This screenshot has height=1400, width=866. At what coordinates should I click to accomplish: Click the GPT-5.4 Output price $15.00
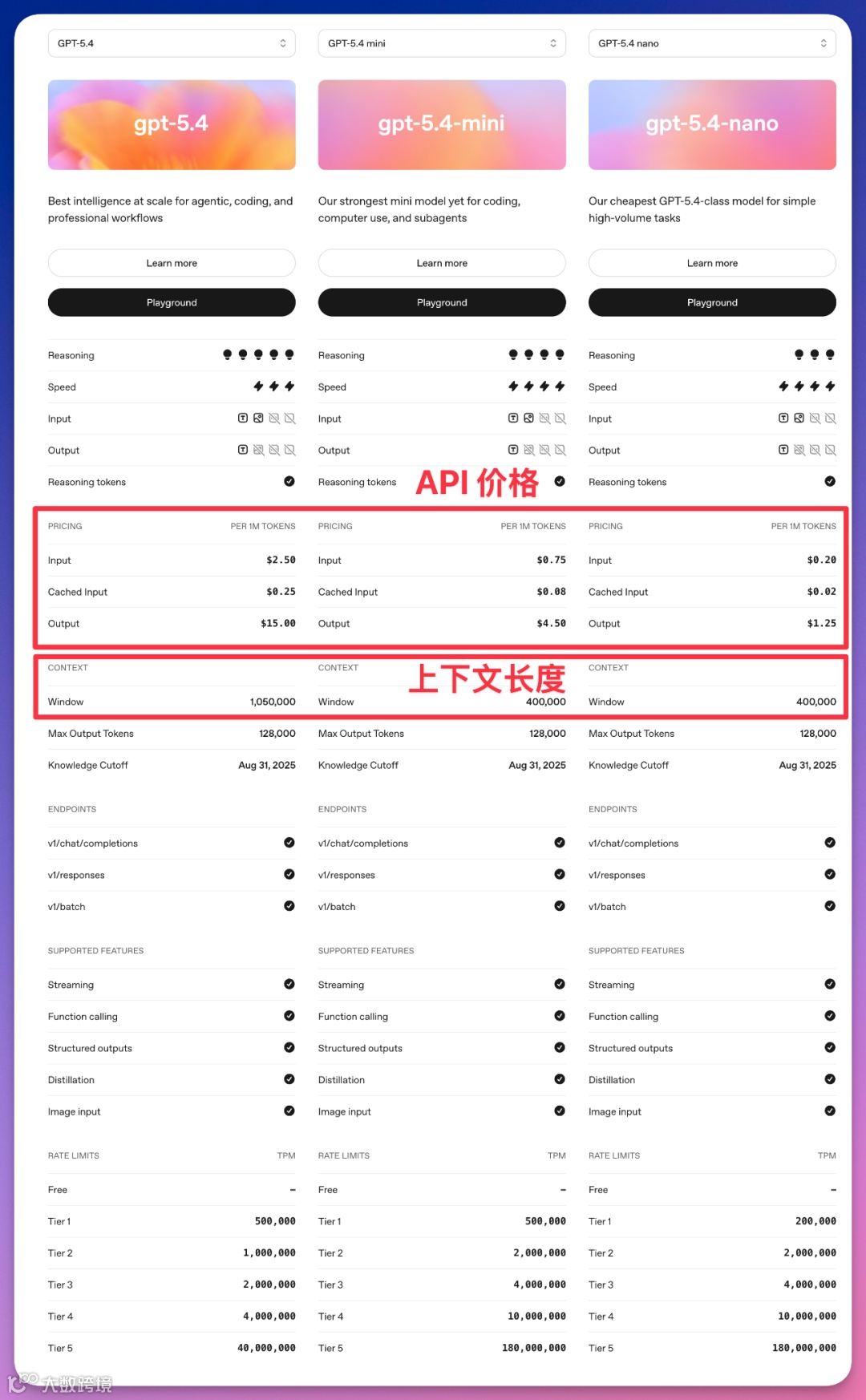(278, 623)
